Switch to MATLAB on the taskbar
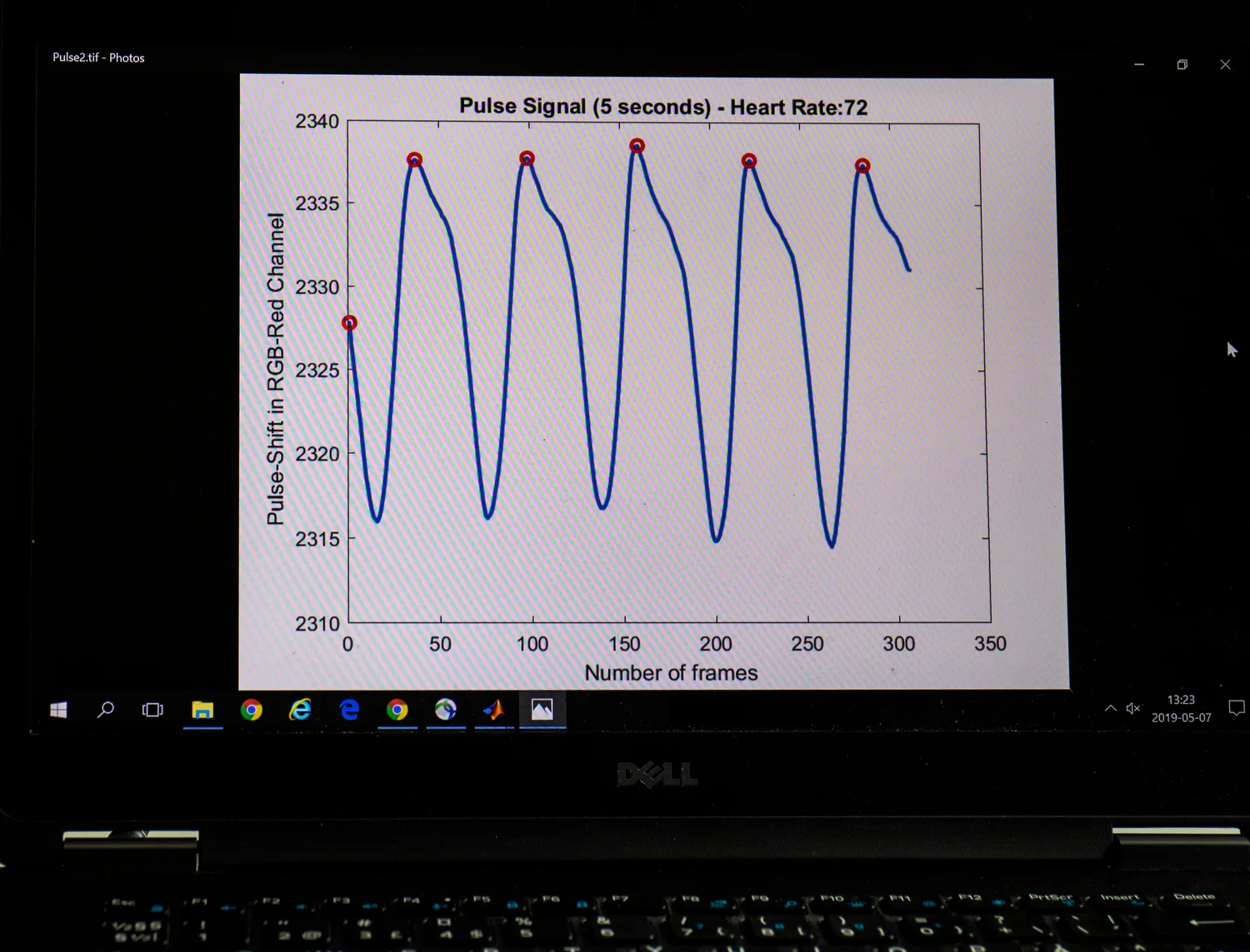Viewport: 1250px width, 952px height. pos(494,710)
